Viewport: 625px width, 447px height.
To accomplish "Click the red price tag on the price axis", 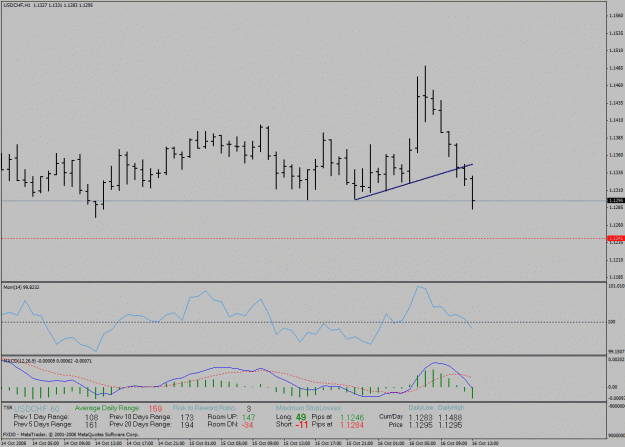I will (615, 238).
